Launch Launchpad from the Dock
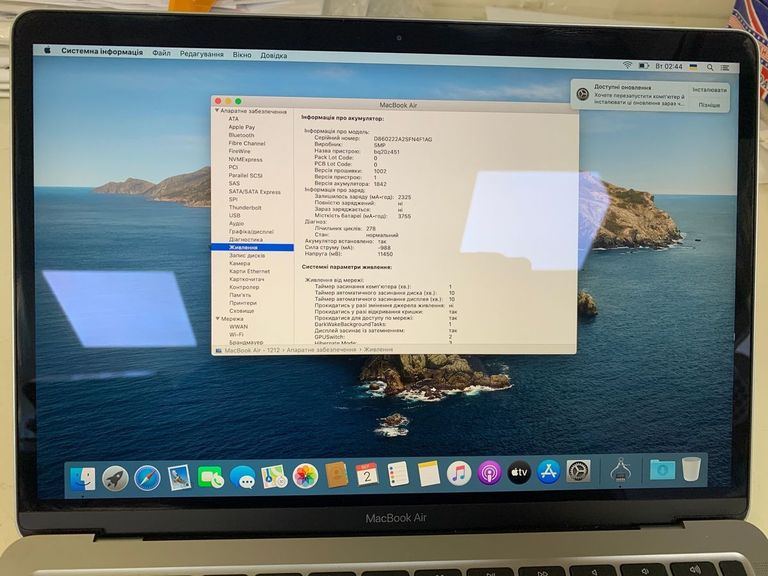 (115, 479)
